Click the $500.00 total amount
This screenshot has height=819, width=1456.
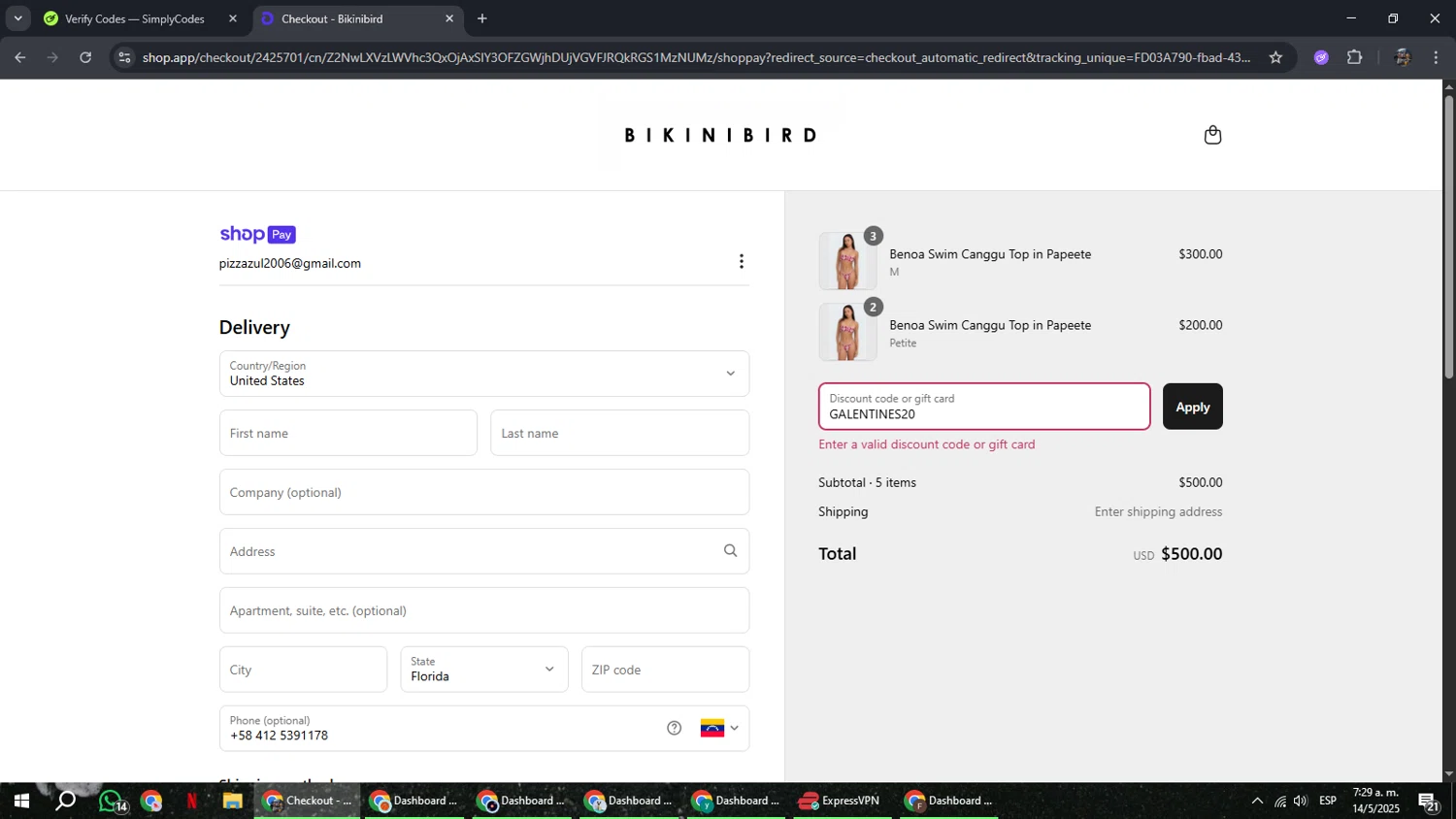click(x=1192, y=554)
